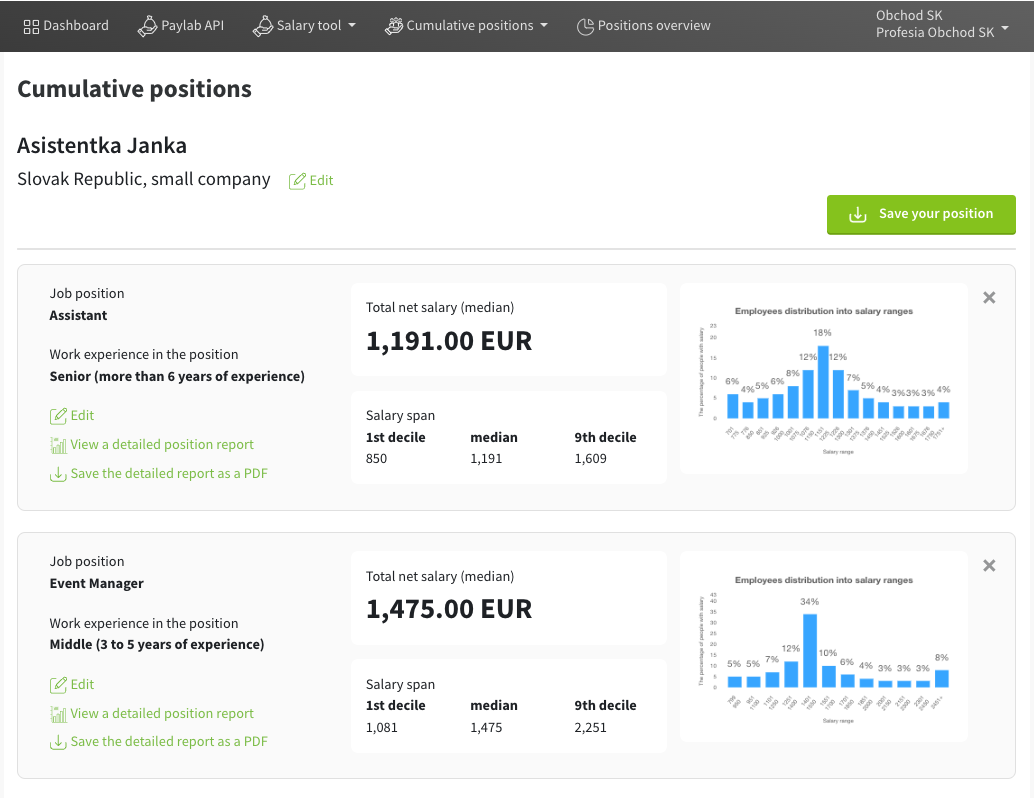
Task: Click the Paylab API hand icon
Action: [x=147, y=26]
